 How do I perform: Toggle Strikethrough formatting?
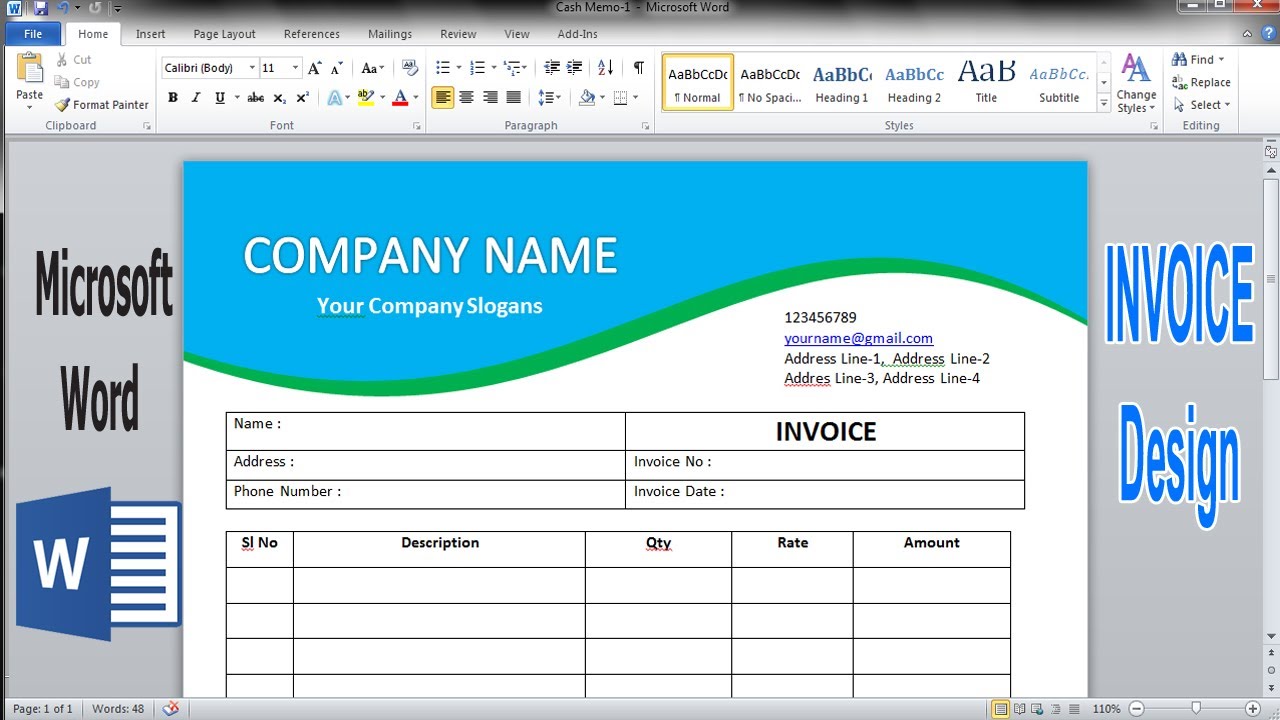point(255,98)
